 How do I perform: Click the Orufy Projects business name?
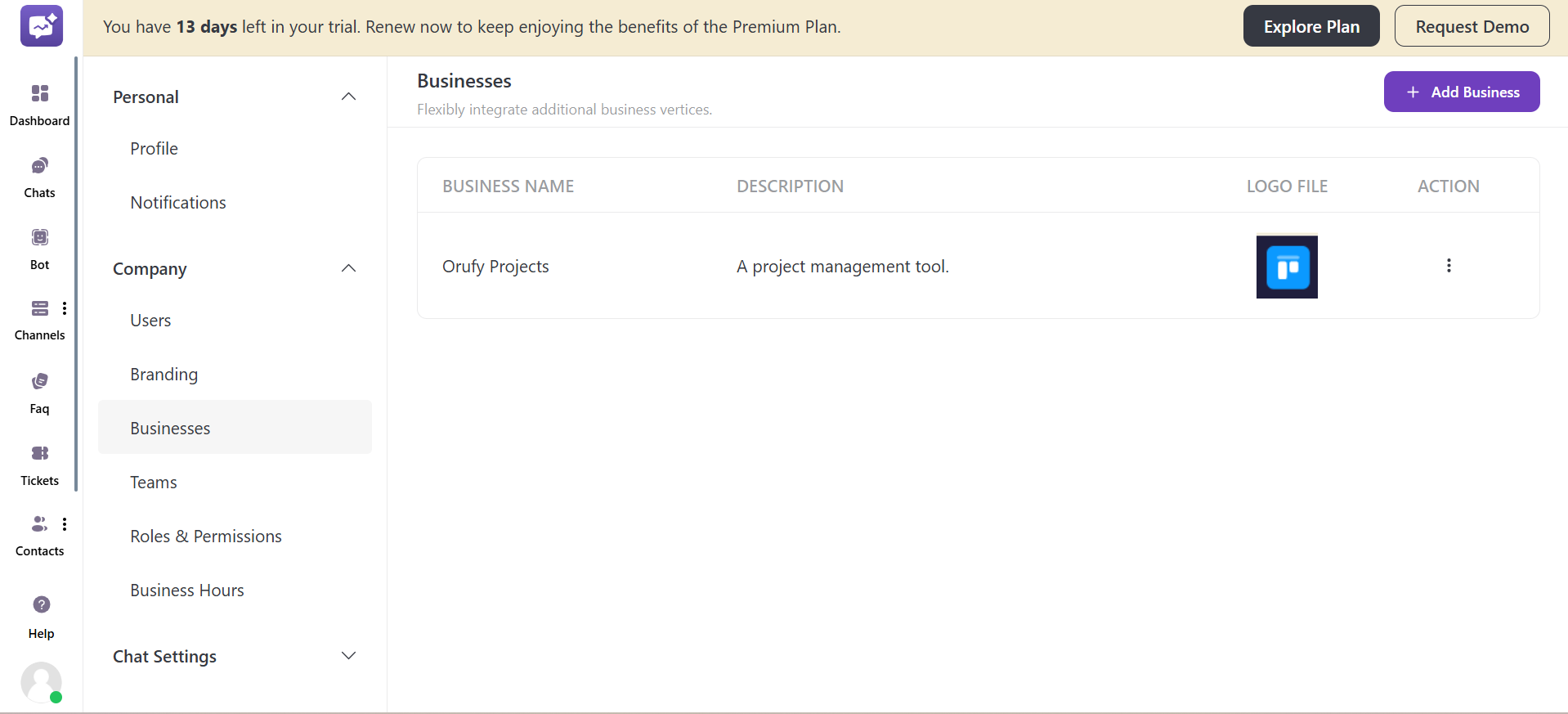[495, 267]
